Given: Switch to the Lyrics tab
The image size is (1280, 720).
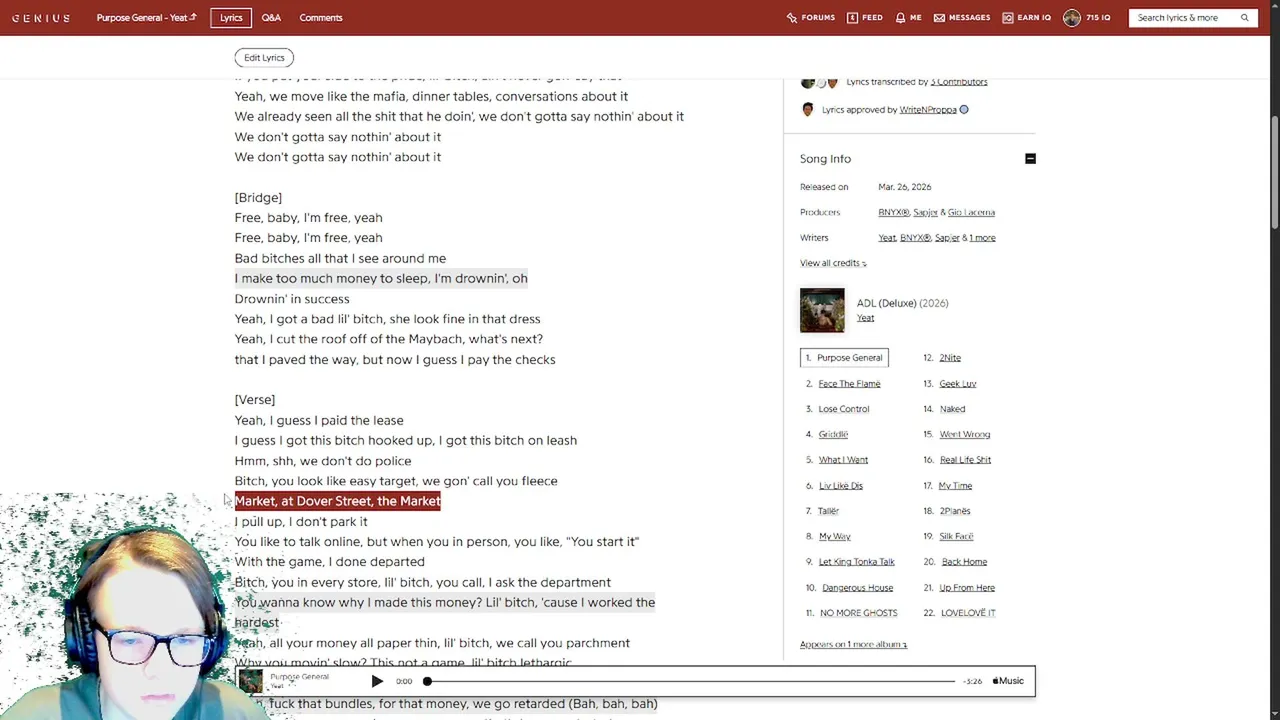Looking at the screenshot, I should pyautogui.click(x=231, y=18).
